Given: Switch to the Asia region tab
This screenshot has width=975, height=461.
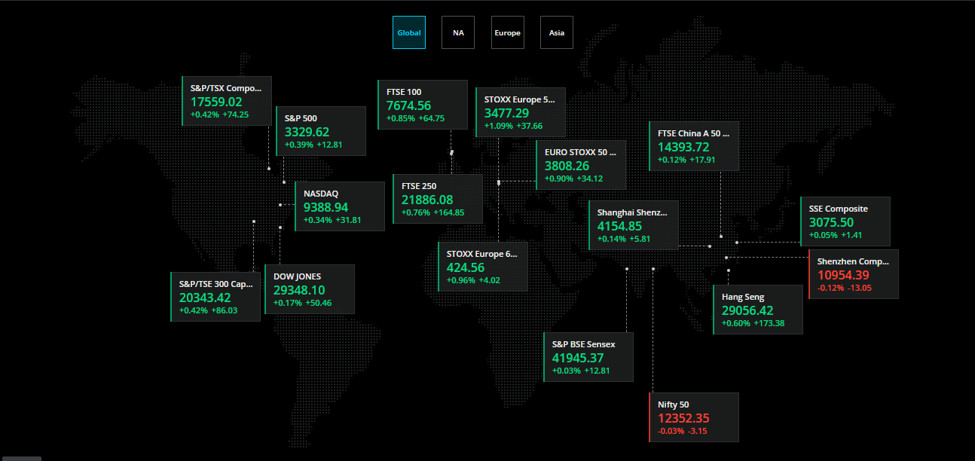Looking at the screenshot, I should [x=557, y=32].
